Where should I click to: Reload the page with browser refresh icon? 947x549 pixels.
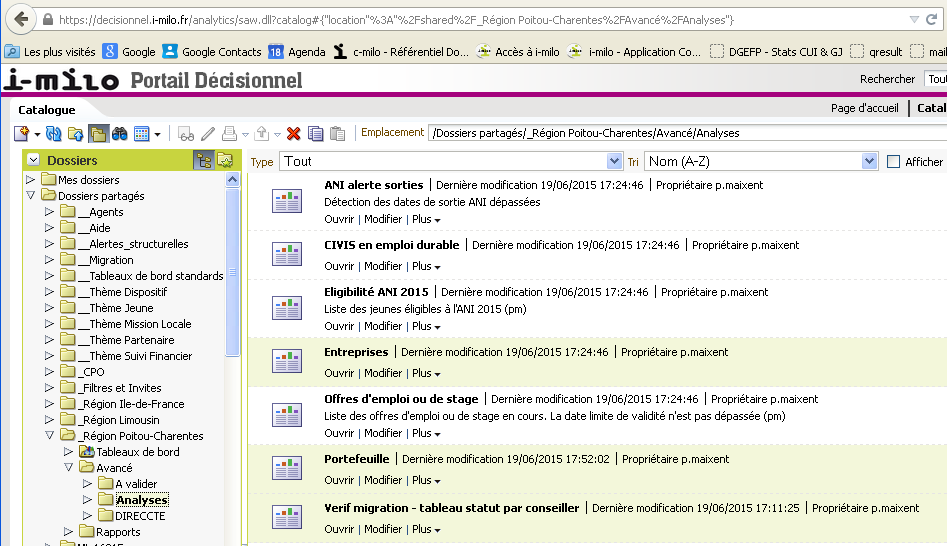932,20
